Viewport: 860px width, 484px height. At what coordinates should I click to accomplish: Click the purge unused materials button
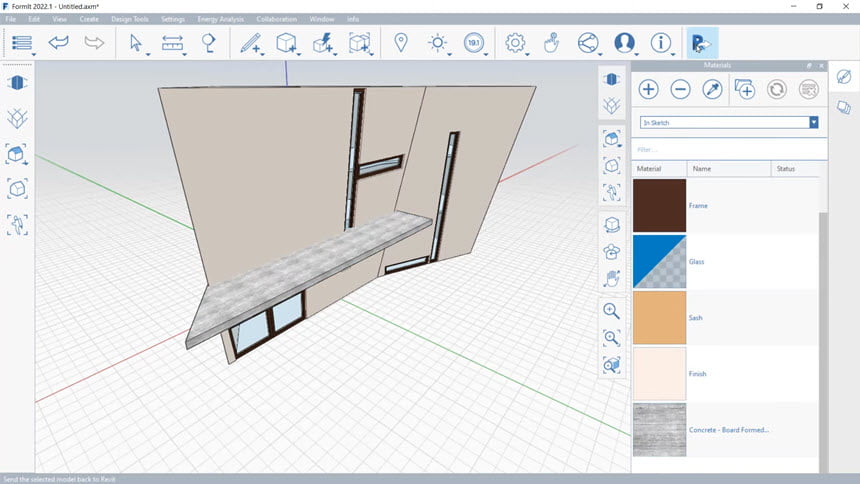808,89
